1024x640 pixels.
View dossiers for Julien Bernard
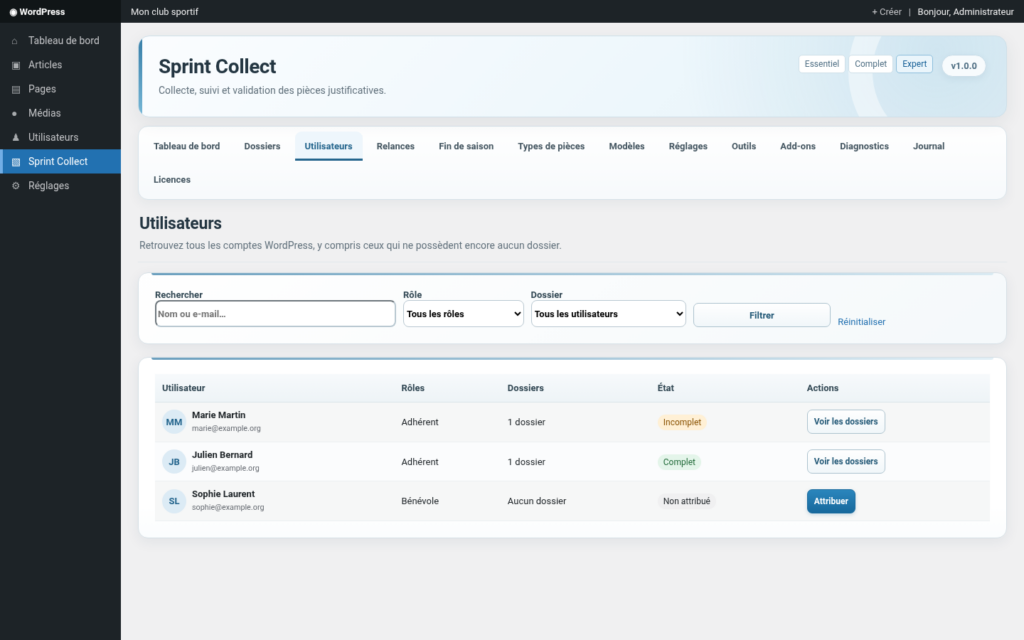[x=846, y=462]
